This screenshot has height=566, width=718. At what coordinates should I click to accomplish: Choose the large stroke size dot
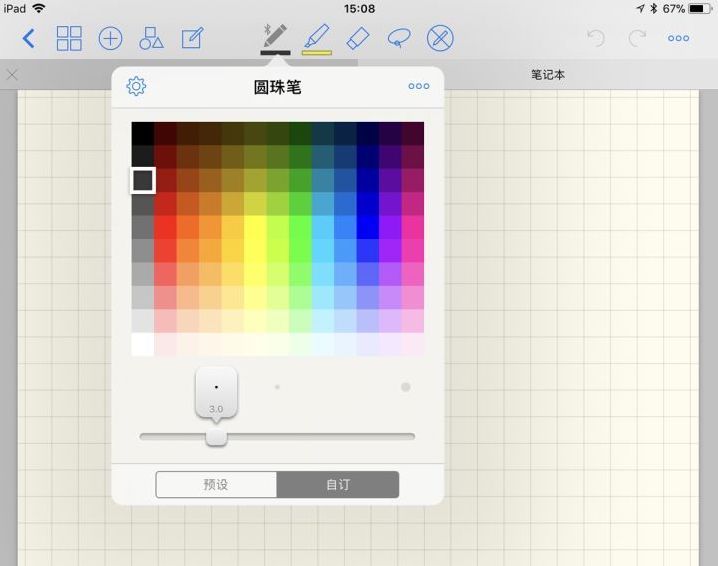tap(405, 387)
